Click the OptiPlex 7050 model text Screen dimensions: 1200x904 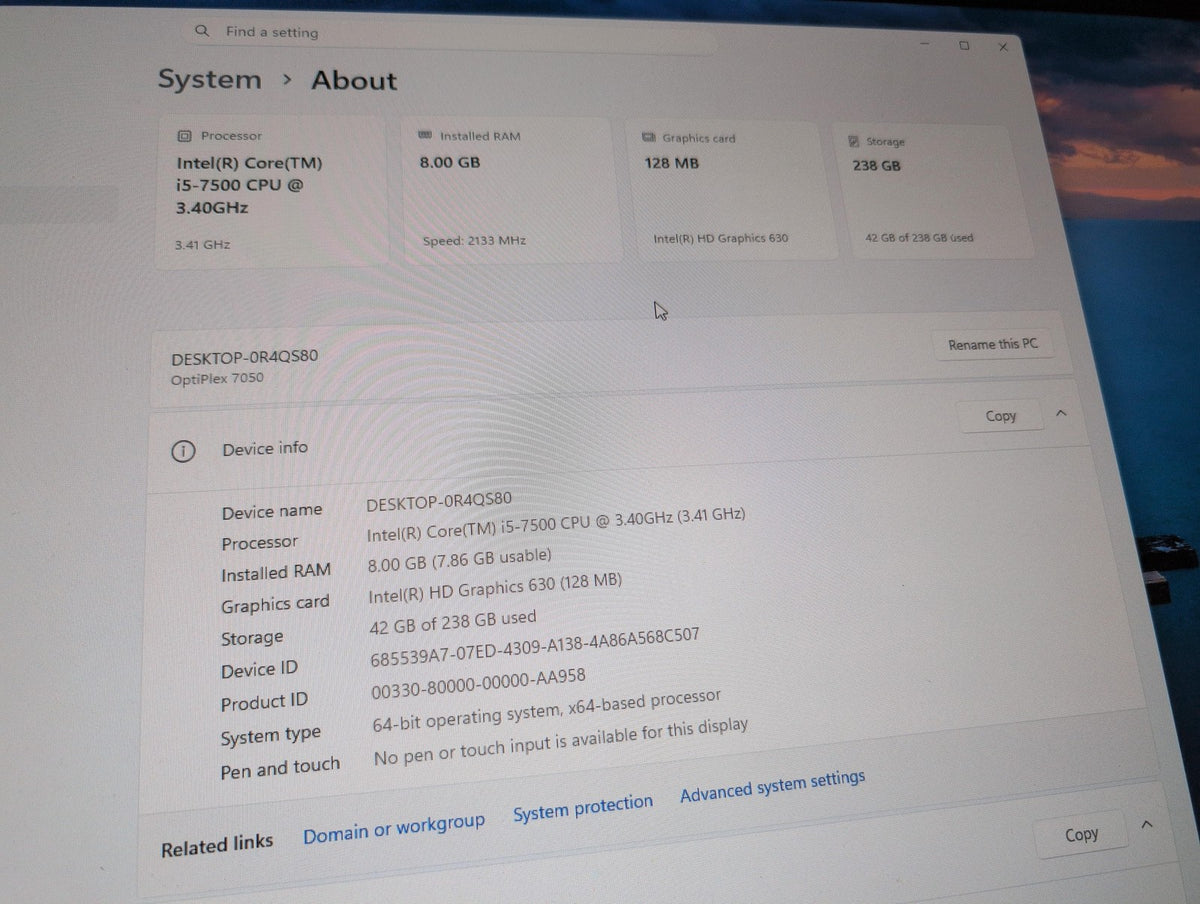point(217,378)
